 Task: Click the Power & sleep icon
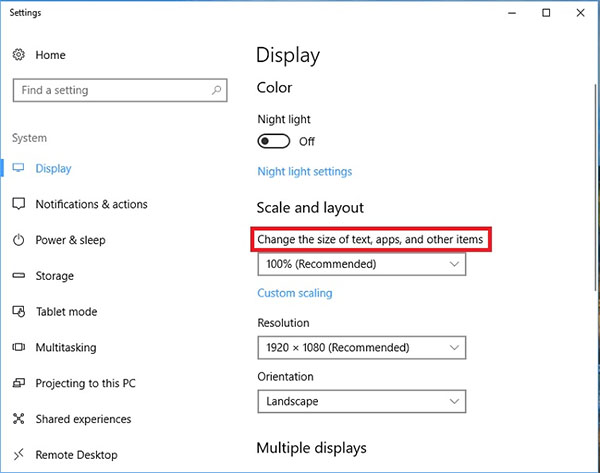pyautogui.click(x=18, y=240)
